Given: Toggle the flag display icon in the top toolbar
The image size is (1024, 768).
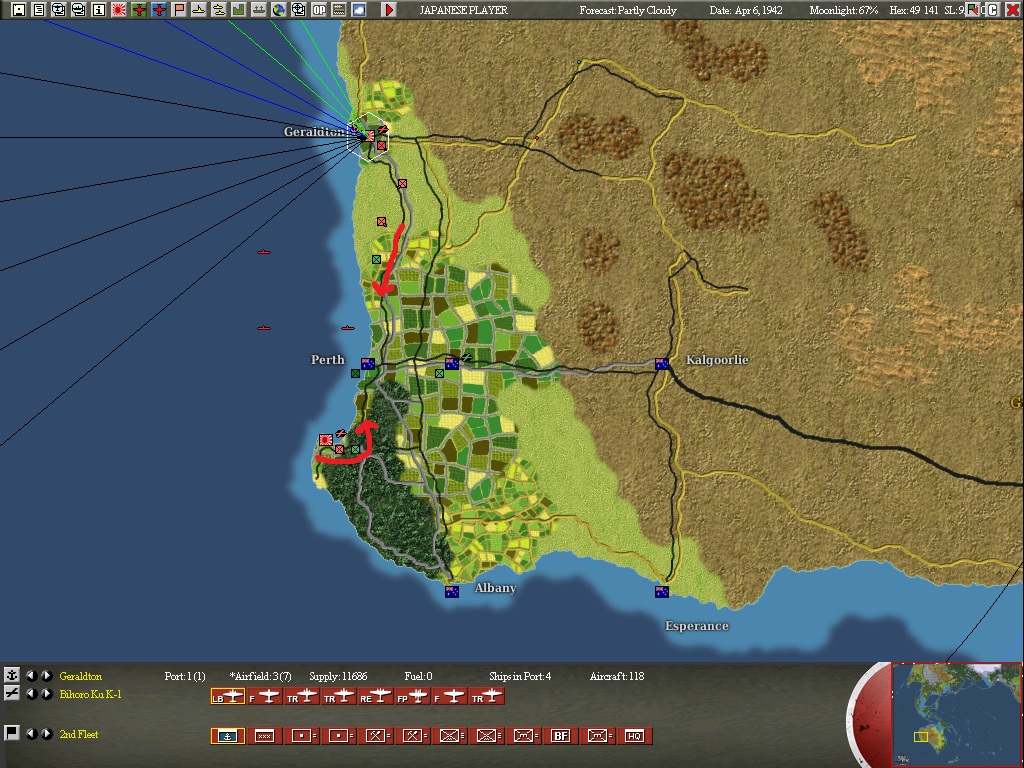Looking at the screenshot, I should click(x=179, y=11).
